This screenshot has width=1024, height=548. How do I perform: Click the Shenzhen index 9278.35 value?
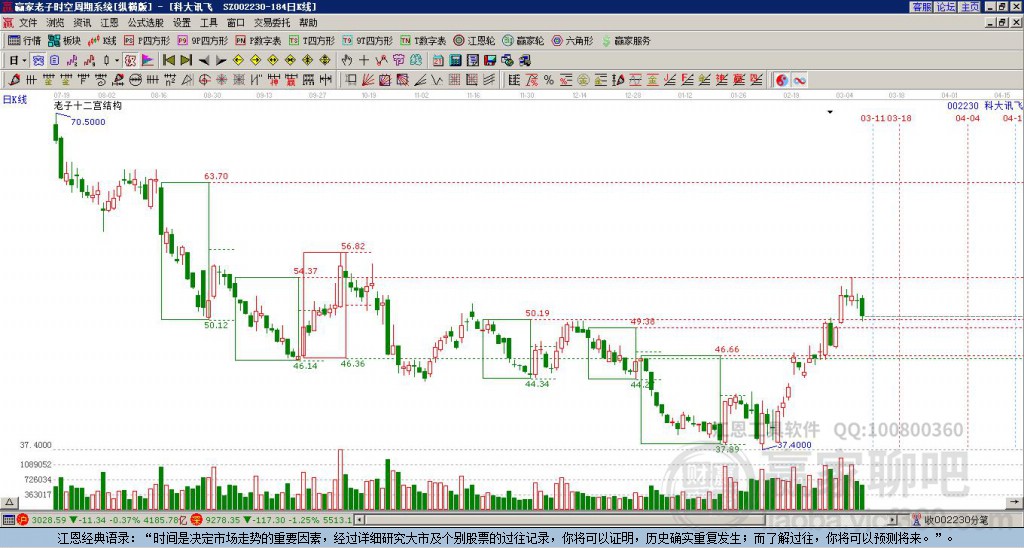223,520
